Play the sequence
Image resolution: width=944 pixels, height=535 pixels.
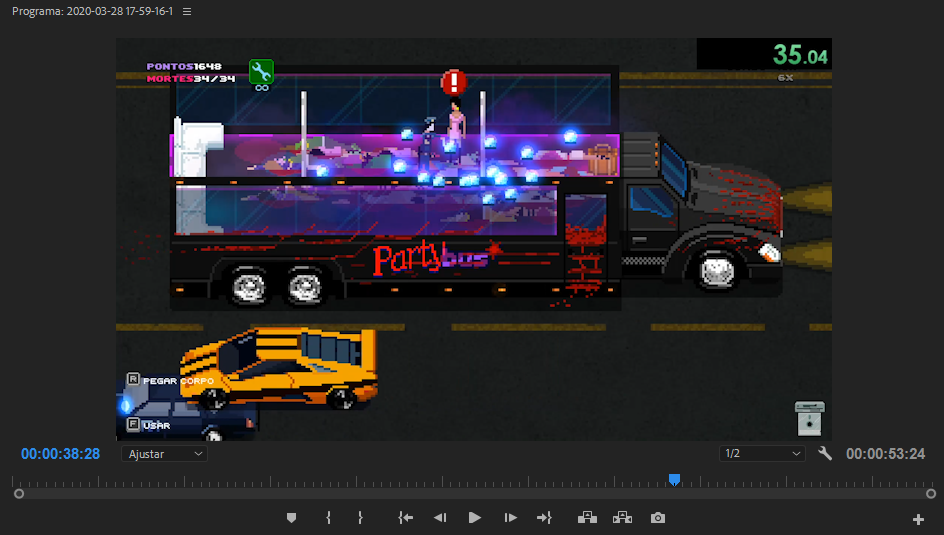pos(474,518)
